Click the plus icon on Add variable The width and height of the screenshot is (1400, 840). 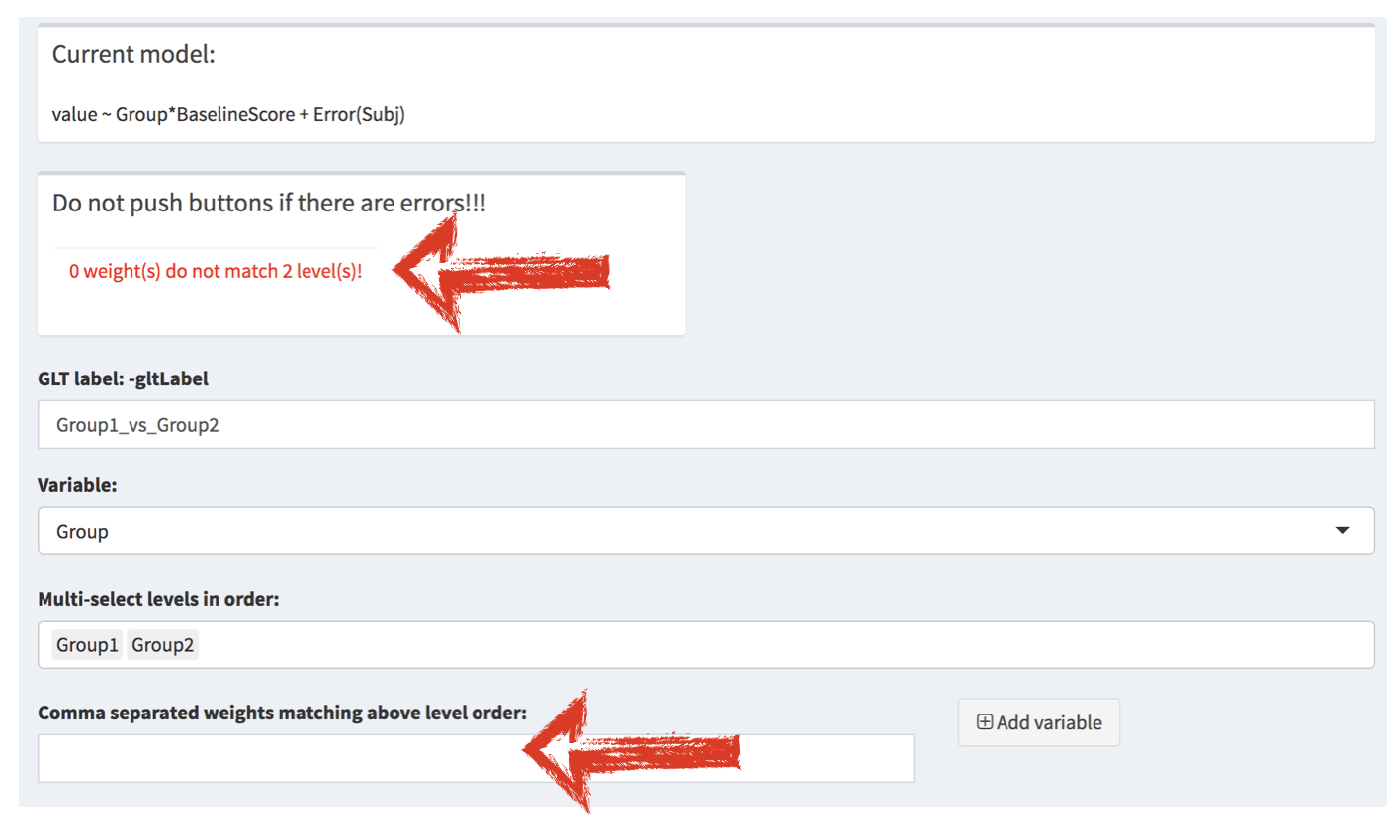coord(984,722)
